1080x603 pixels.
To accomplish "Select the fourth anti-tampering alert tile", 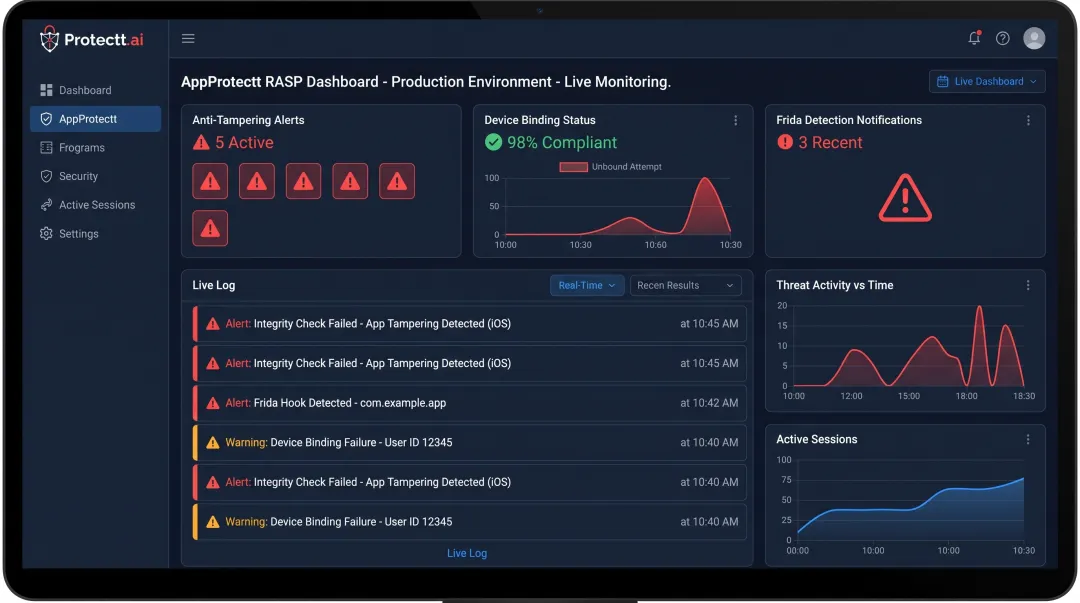I will click(350, 181).
